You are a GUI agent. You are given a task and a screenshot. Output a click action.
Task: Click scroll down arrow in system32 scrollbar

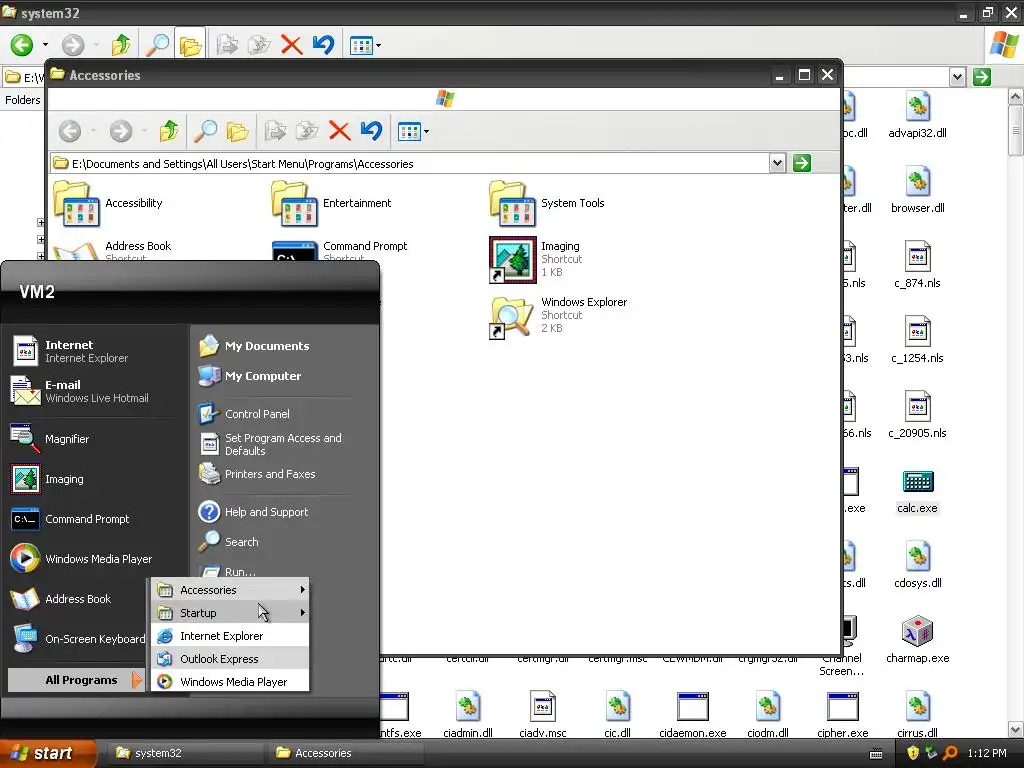coord(1016,729)
